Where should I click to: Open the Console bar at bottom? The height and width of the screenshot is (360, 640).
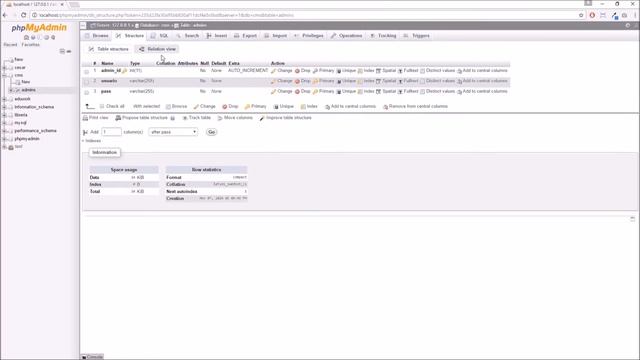coord(92,357)
